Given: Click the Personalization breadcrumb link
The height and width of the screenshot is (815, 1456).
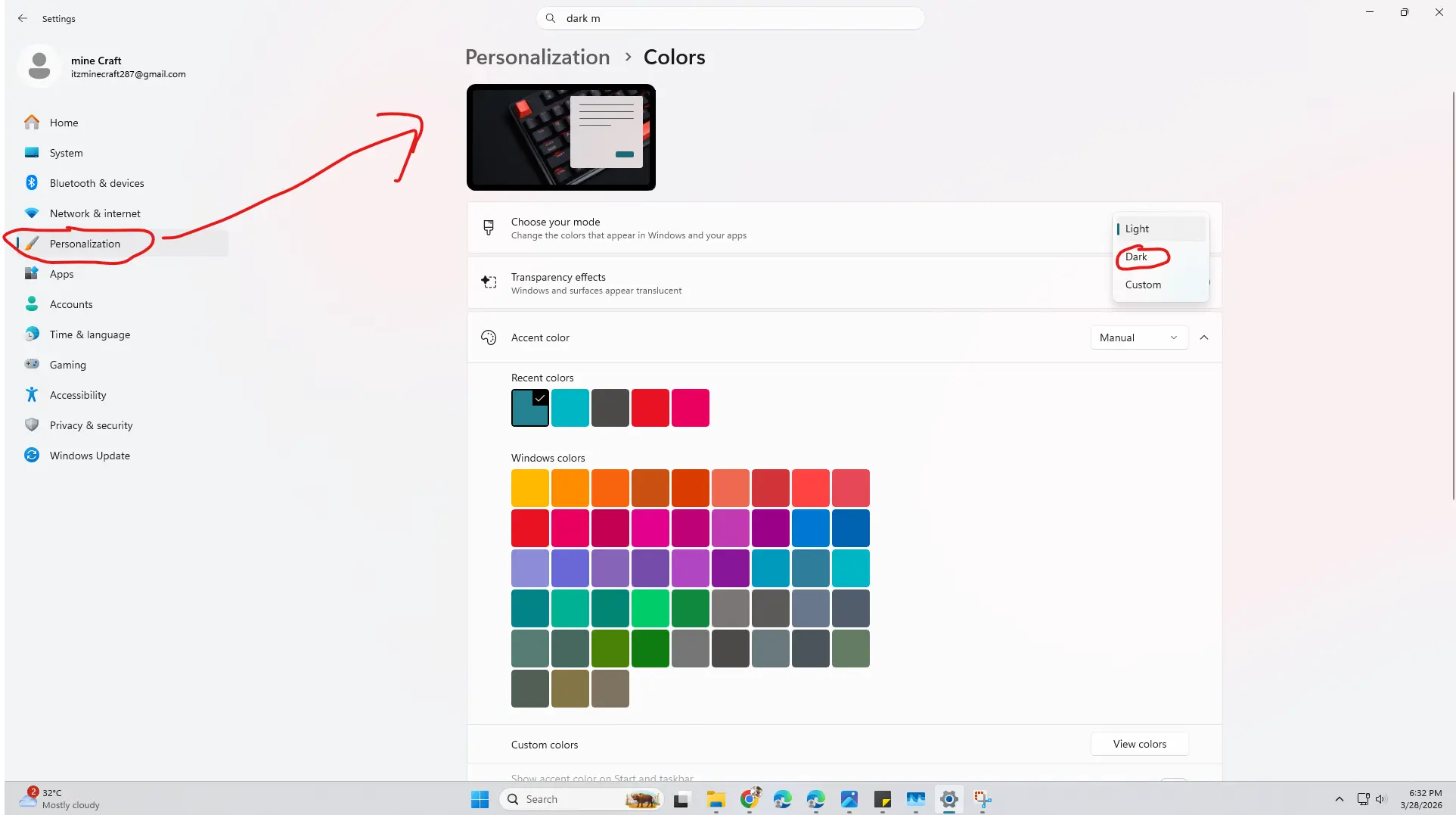Looking at the screenshot, I should pos(537,58).
